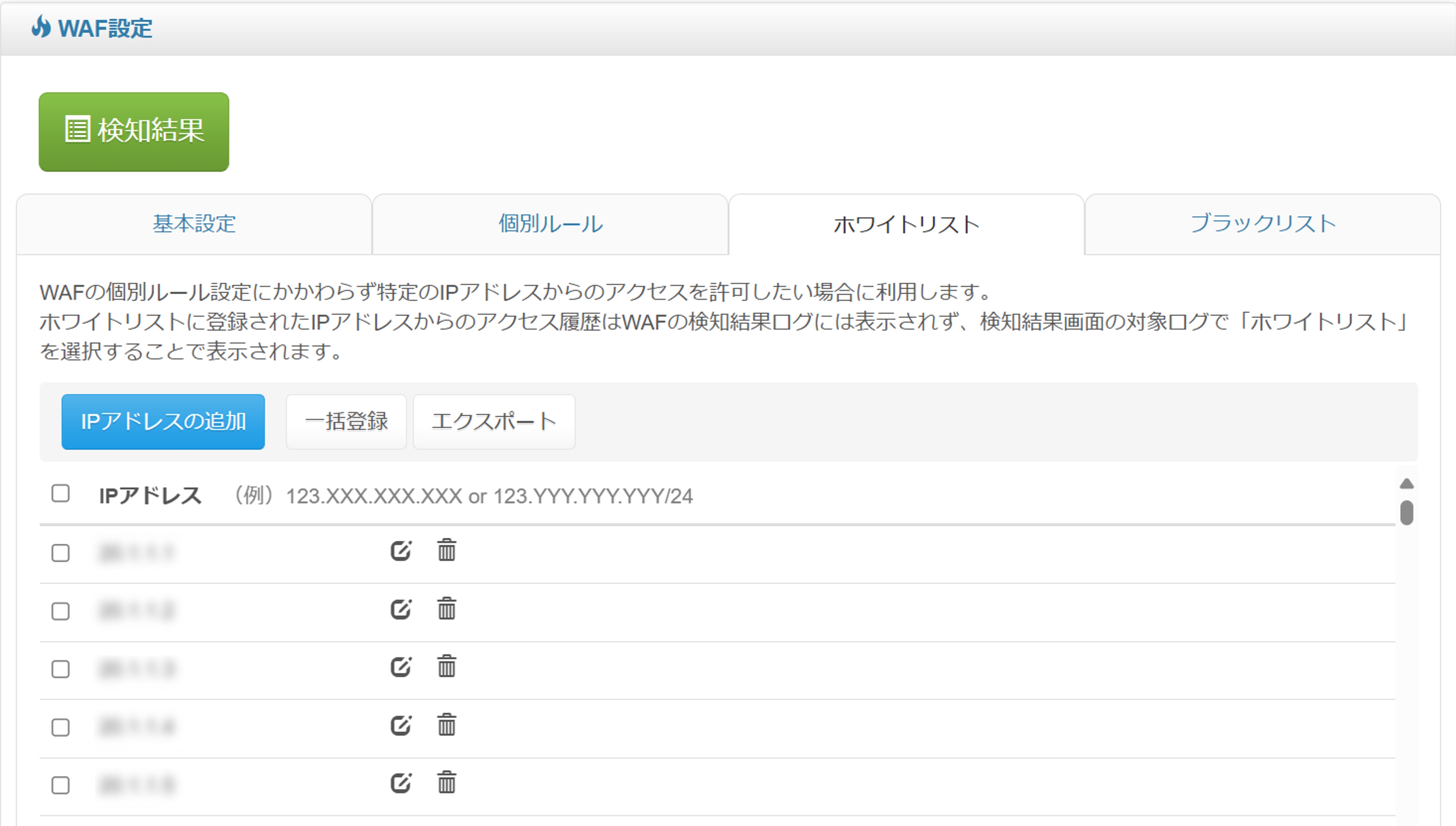Click the エクスポート button
This screenshot has height=826, width=1456.
(x=494, y=422)
